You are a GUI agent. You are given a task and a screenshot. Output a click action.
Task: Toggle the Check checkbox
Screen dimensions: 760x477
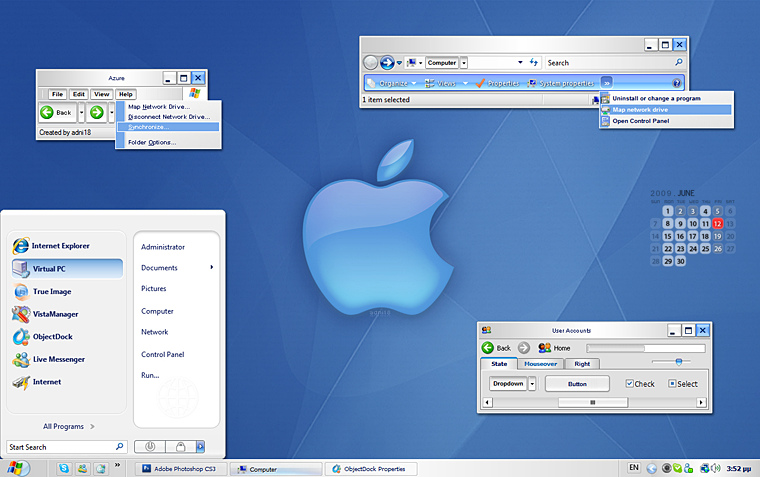630,384
